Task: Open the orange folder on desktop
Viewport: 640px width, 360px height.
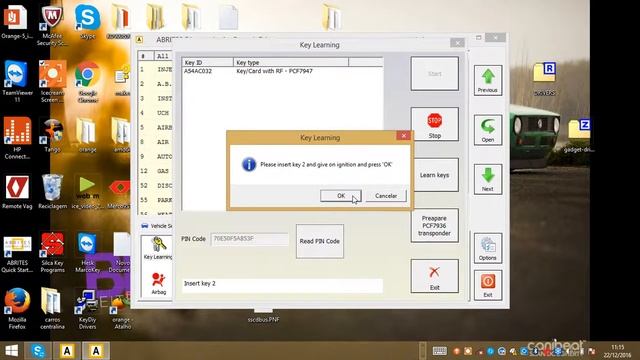Action: coord(87,136)
